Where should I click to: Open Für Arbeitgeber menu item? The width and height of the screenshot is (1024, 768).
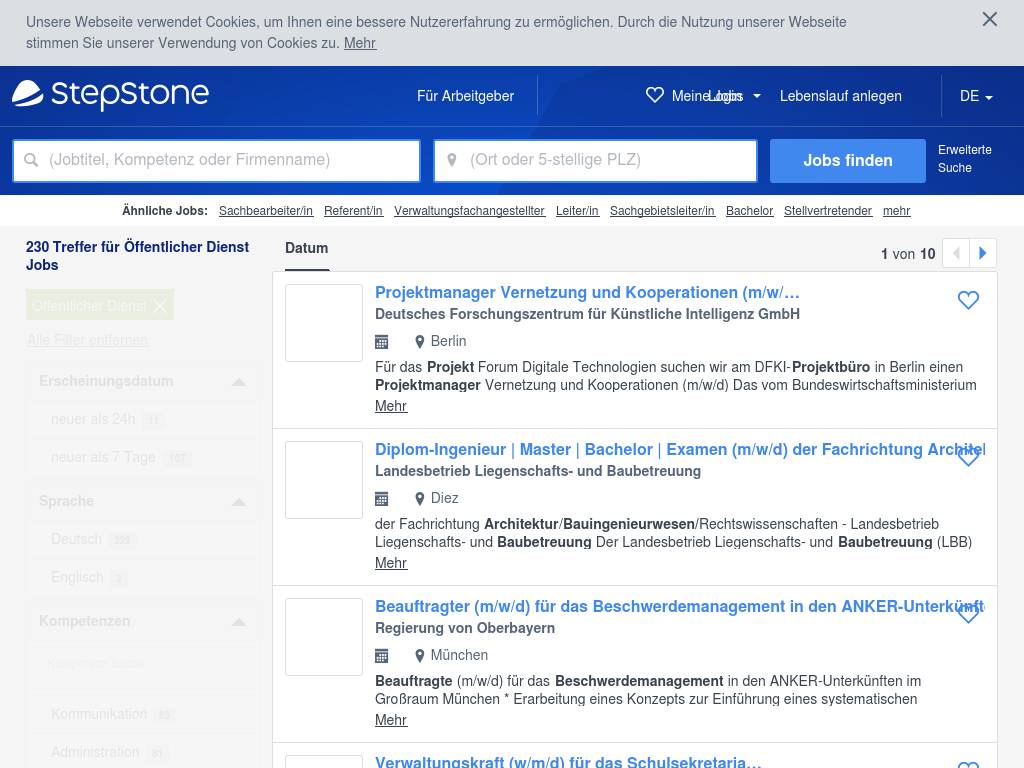[x=465, y=96]
